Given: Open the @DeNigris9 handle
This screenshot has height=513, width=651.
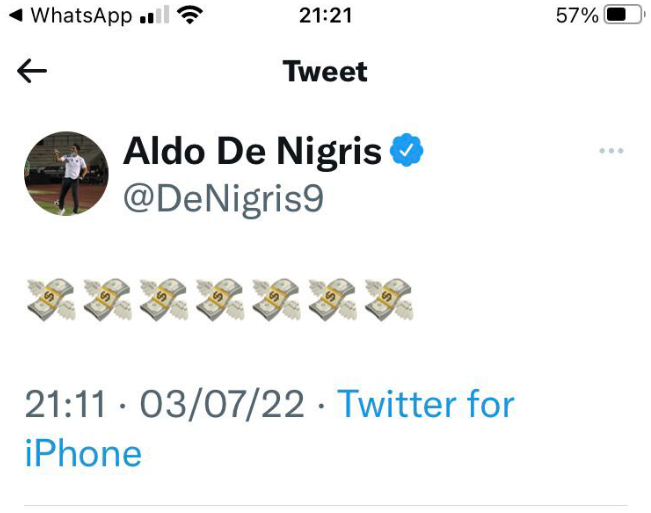Looking at the screenshot, I should pos(223,199).
